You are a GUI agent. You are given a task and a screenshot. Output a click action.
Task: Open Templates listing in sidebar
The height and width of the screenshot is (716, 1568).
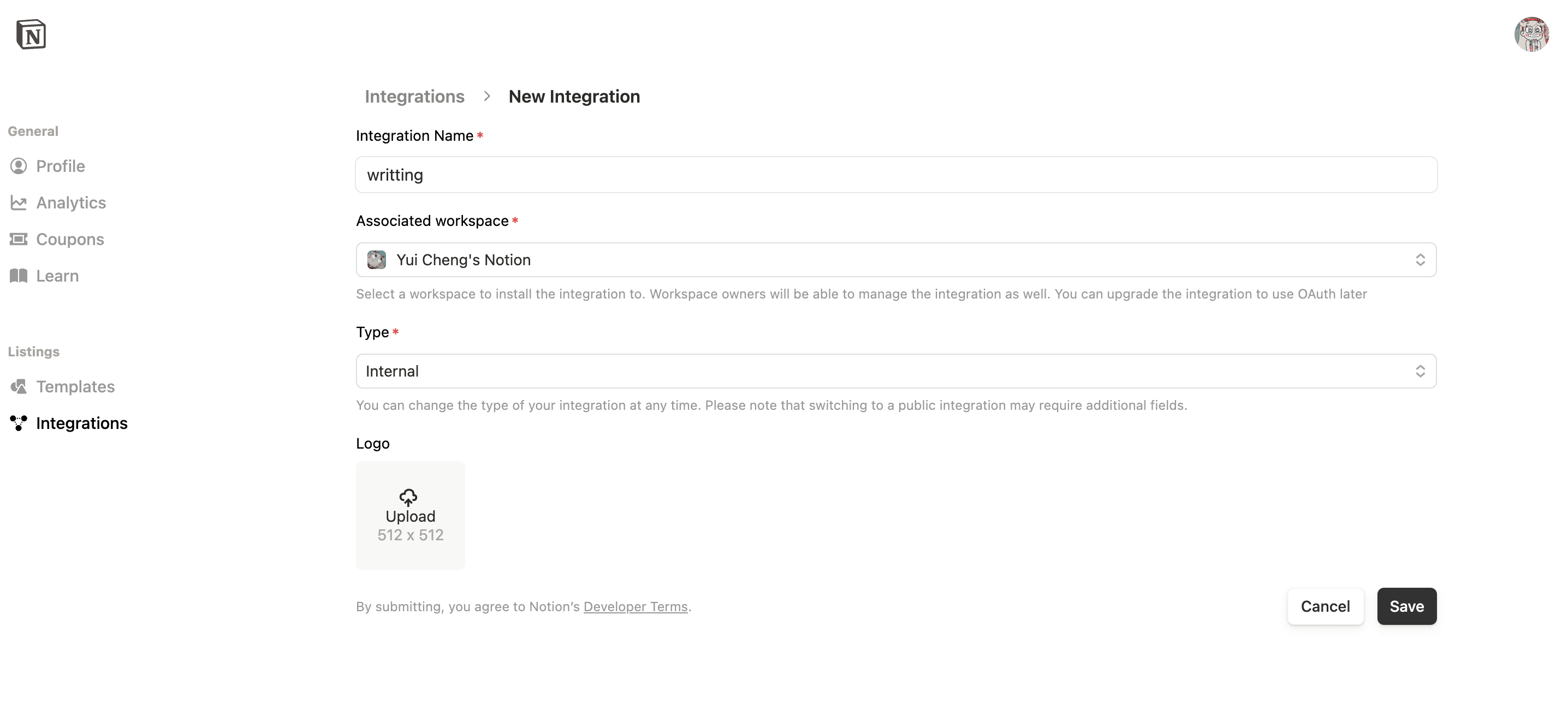75,386
